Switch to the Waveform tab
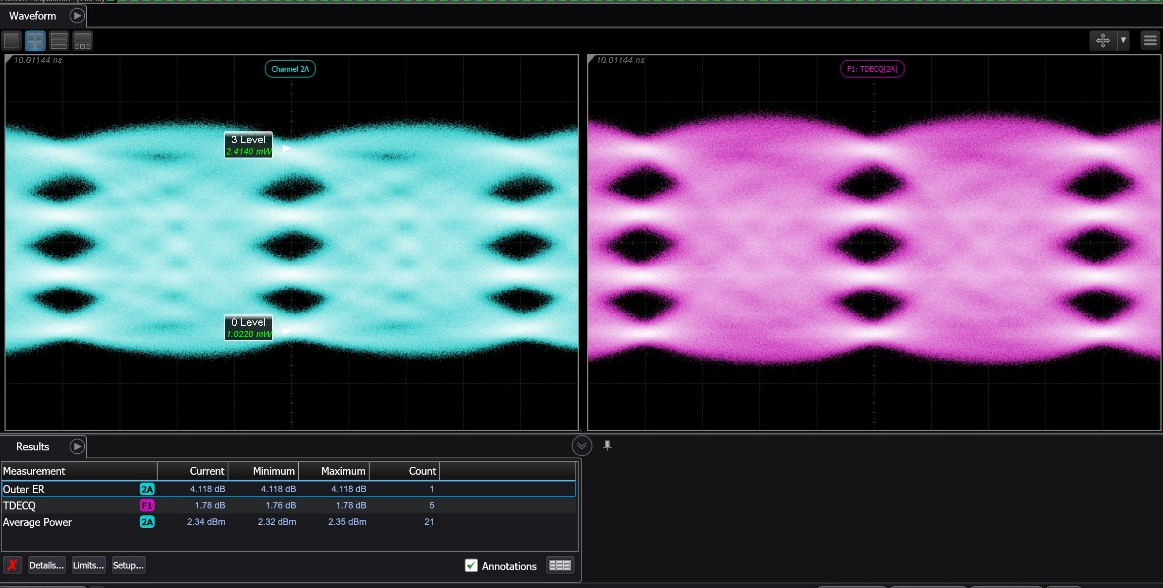 click(33, 16)
